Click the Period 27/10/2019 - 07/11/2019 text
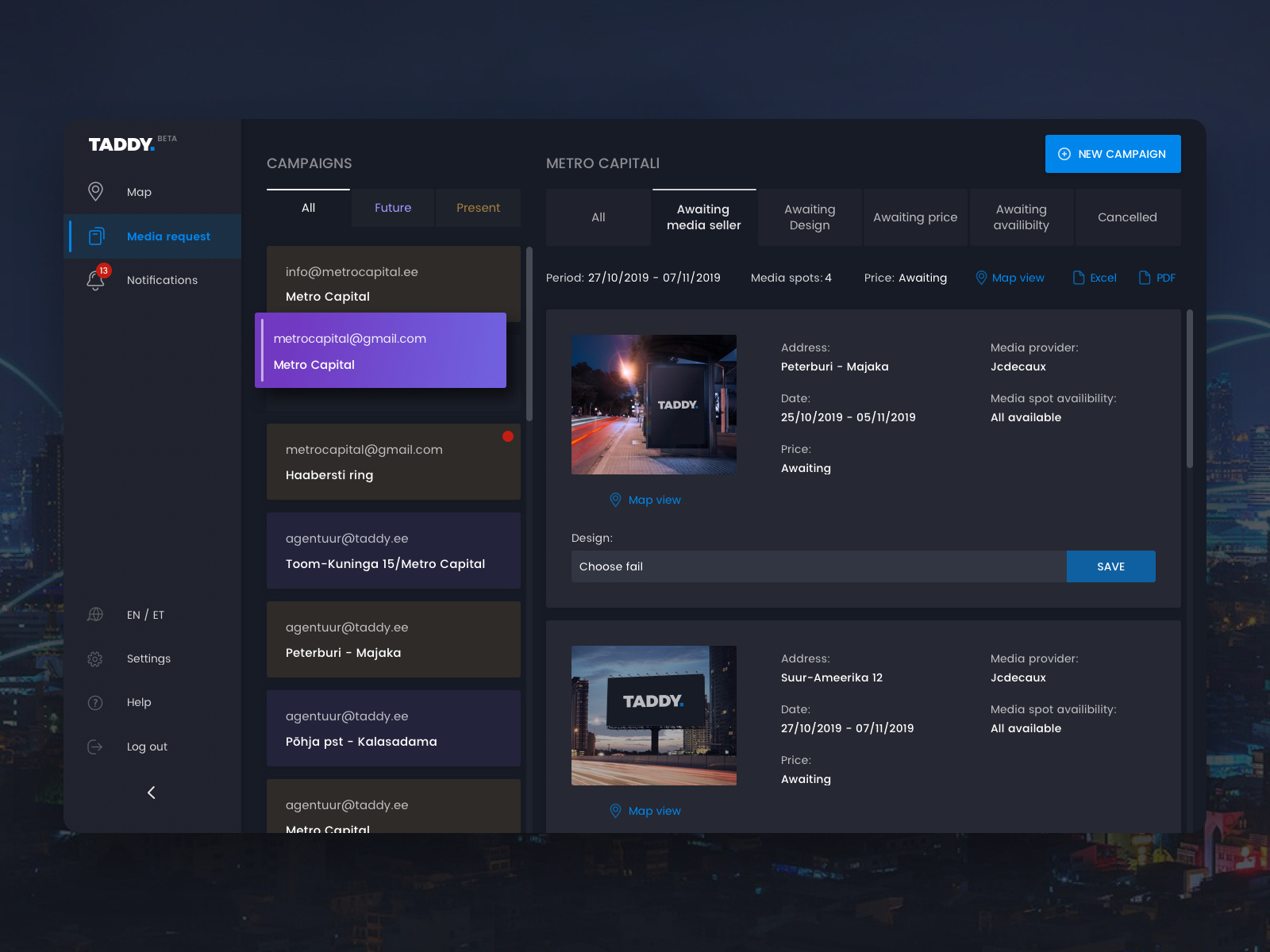 coord(633,278)
